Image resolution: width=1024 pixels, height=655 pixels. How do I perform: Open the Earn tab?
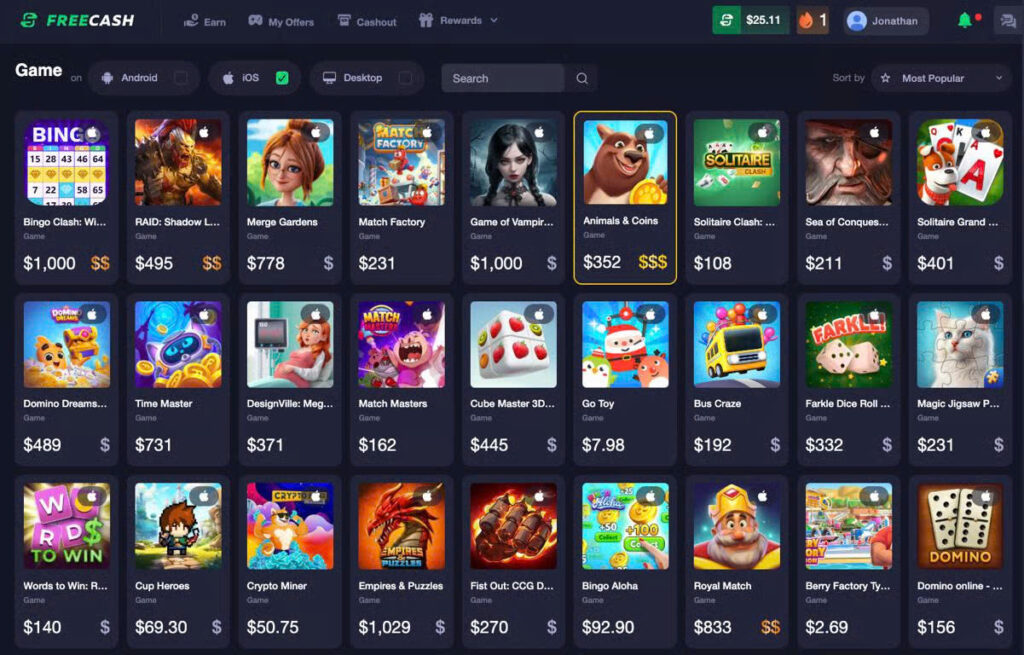tap(204, 22)
